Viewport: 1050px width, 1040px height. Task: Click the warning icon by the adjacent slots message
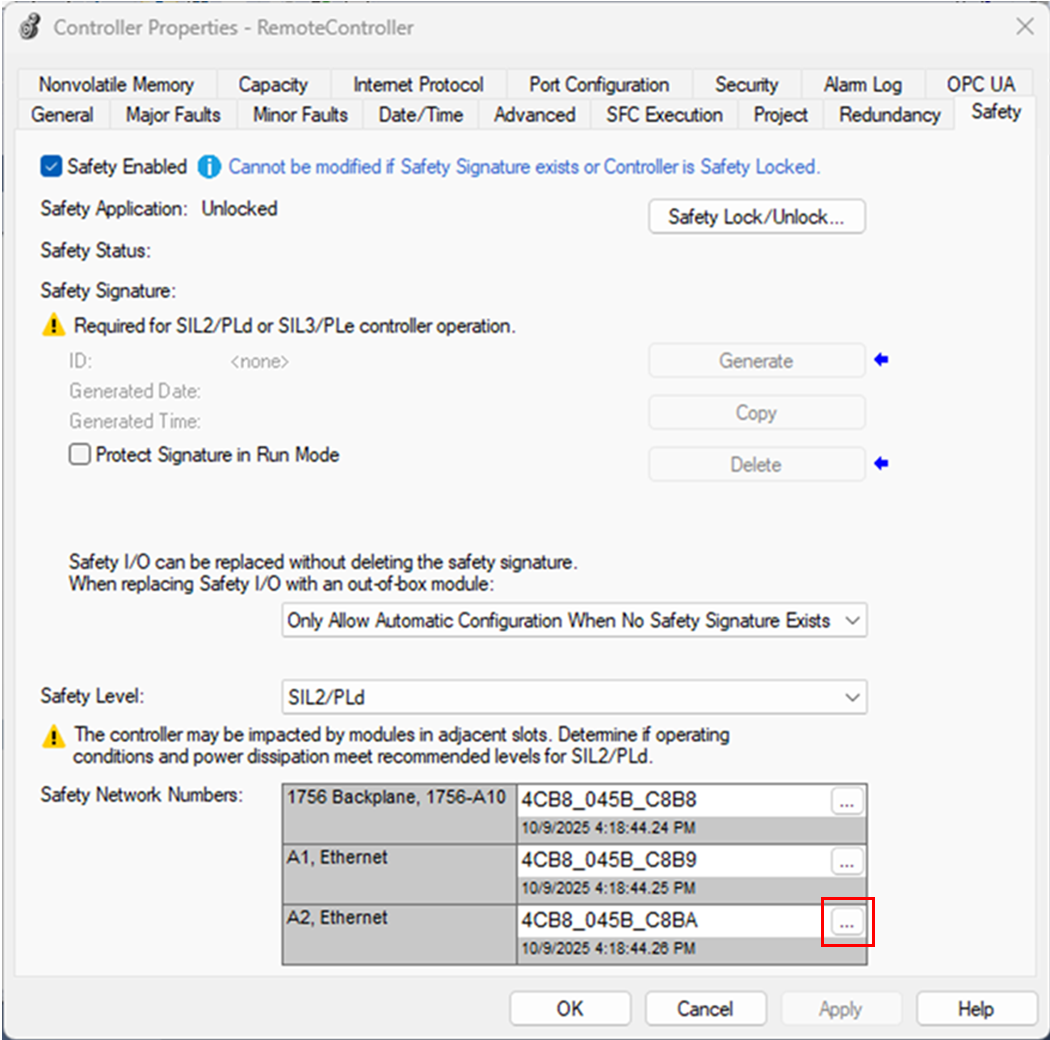tap(54, 737)
